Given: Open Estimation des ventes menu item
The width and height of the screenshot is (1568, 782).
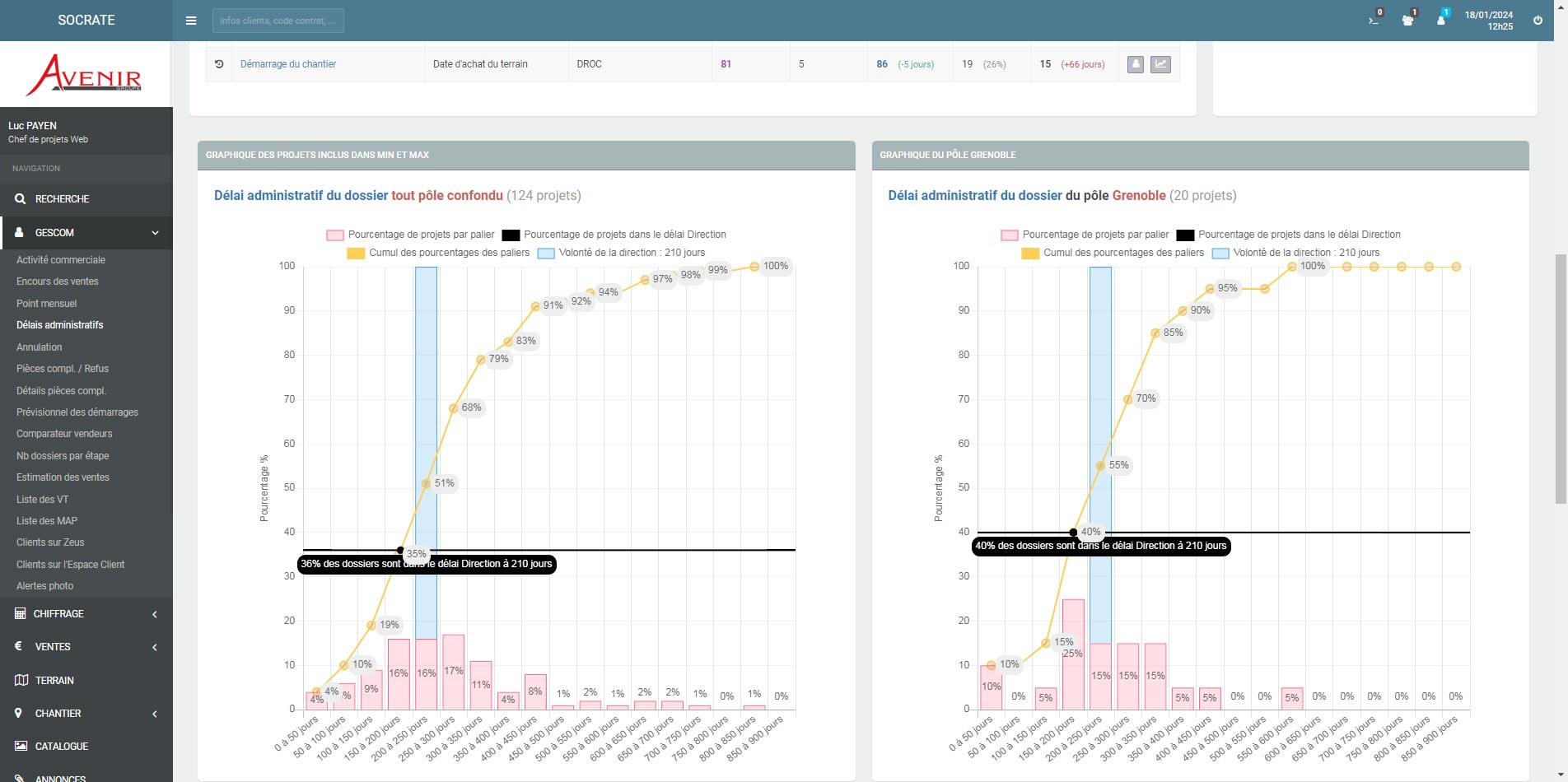Looking at the screenshot, I should pyautogui.click(x=63, y=477).
